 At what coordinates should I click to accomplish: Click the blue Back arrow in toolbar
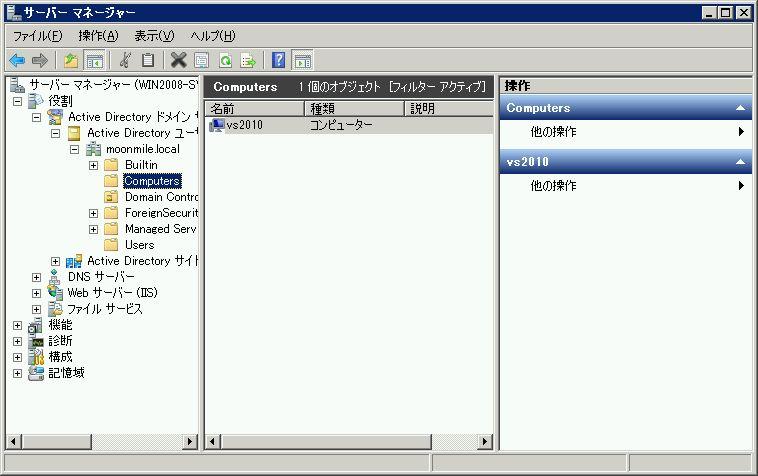point(17,60)
